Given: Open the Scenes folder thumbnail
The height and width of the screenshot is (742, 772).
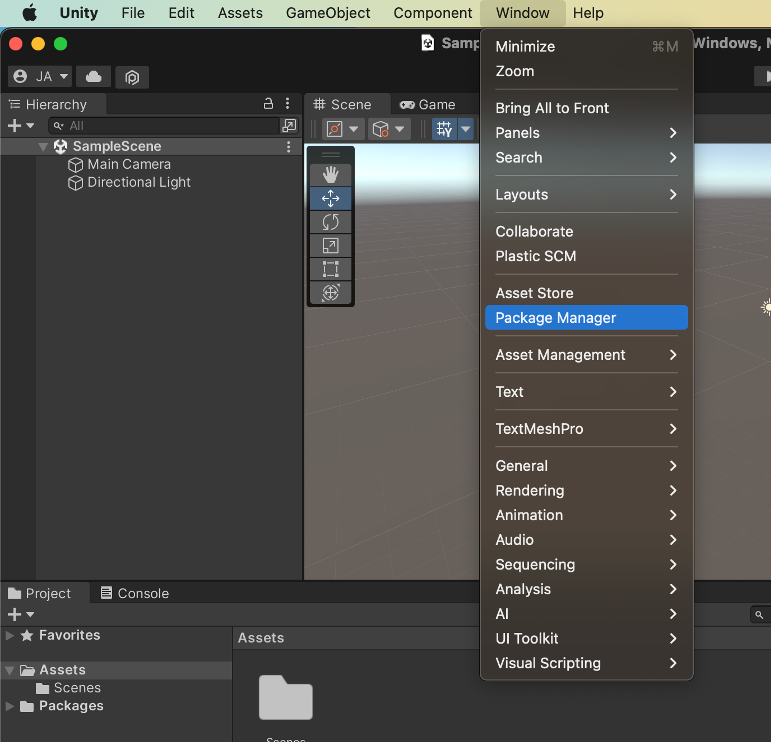Looking at the screenshot, I should pos(286,698).
